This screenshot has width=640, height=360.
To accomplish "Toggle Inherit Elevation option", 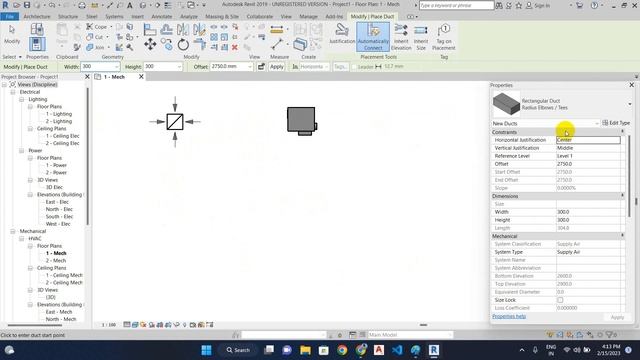I will (401, 37).
